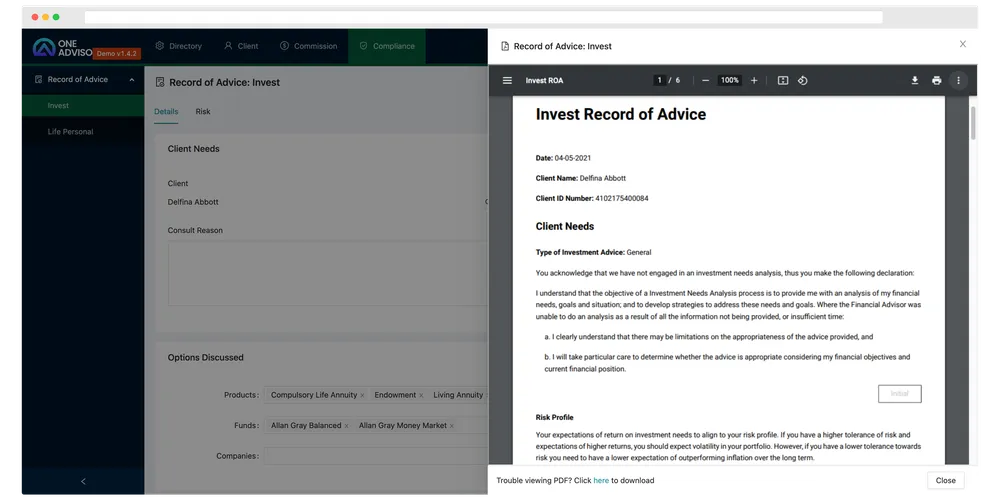Screen dimensions: 1000x500
Task: Click the Close button below the PDF
Action: [x=945, y=480]
